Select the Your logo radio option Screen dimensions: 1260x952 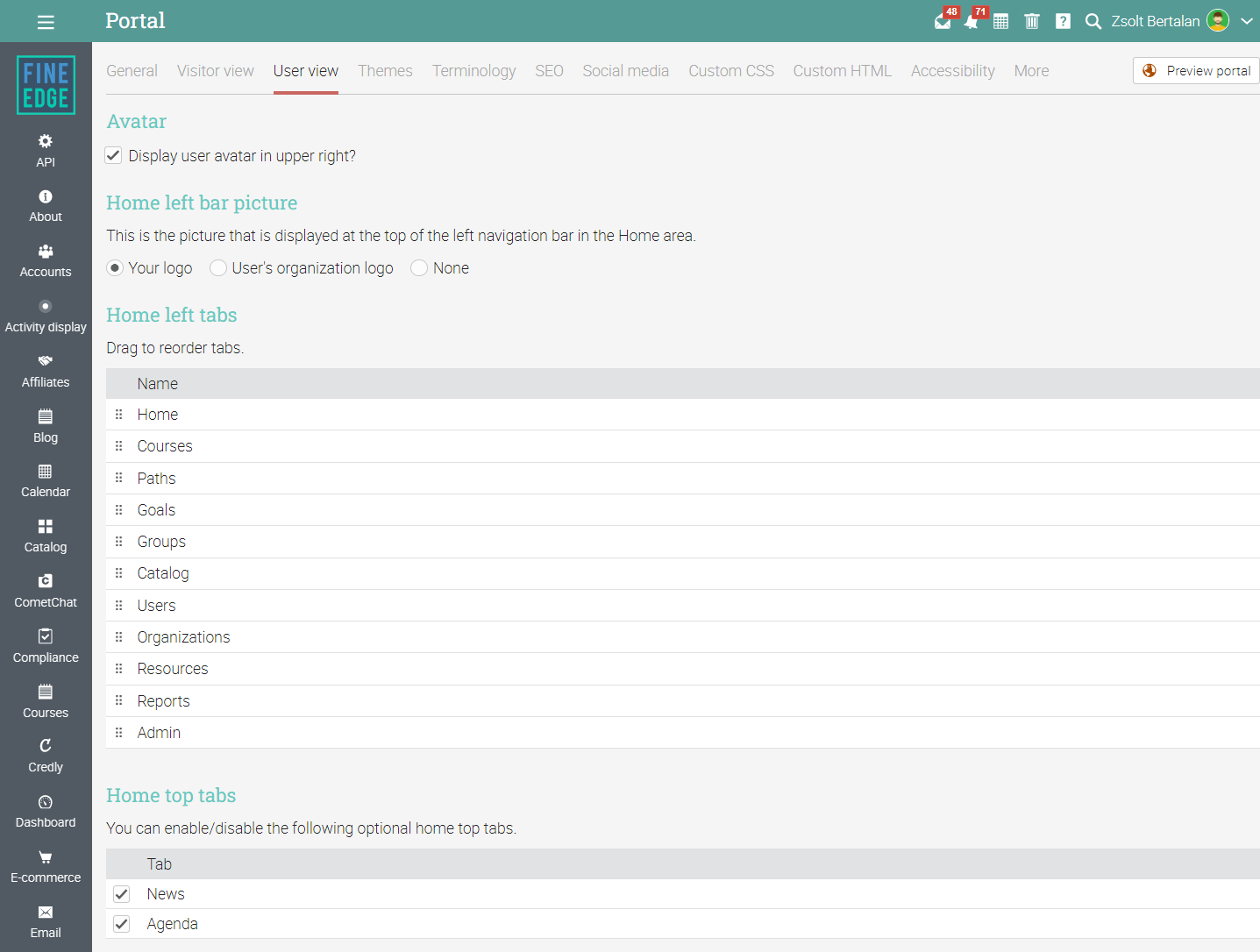pos(115,267)
